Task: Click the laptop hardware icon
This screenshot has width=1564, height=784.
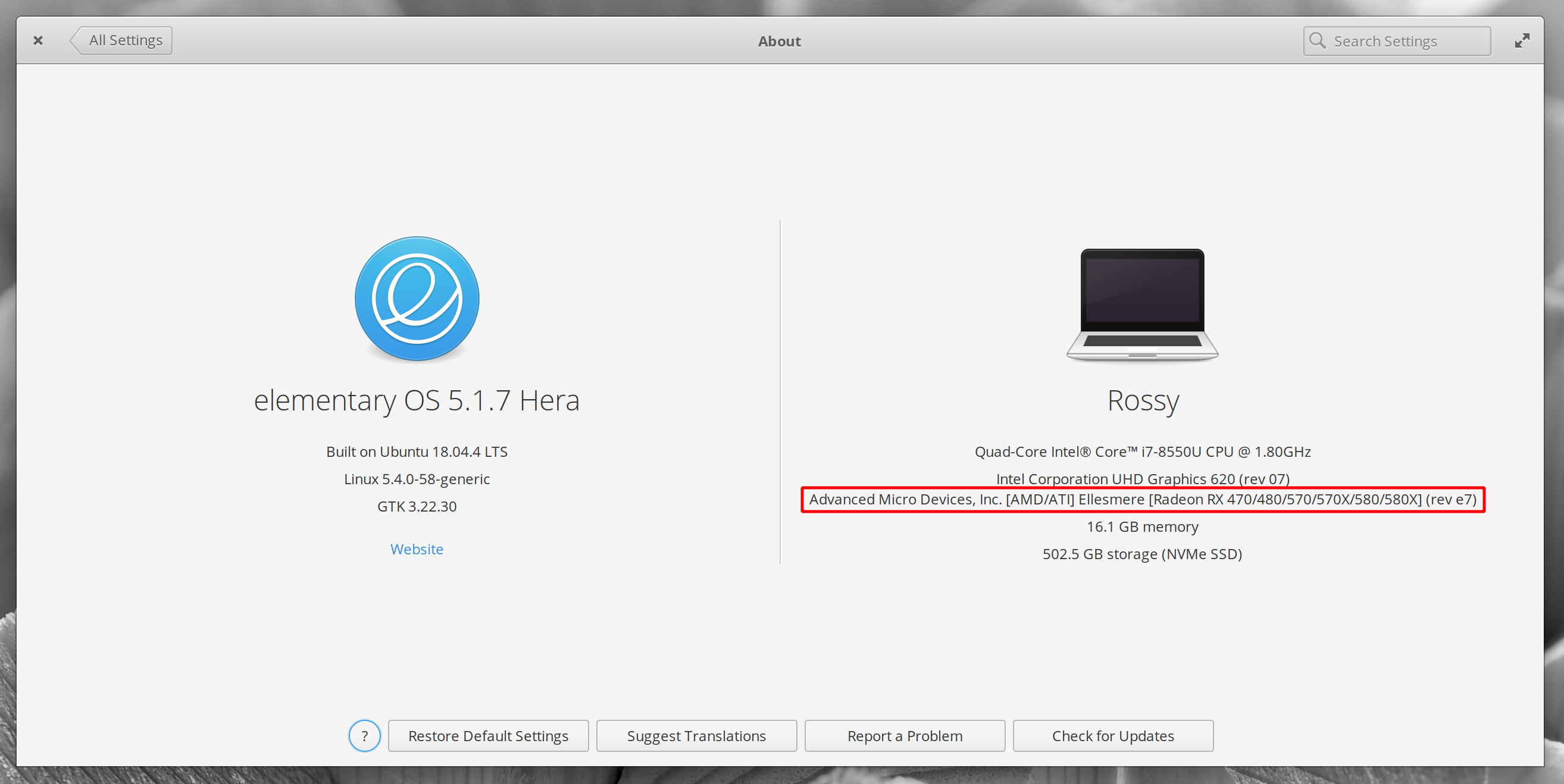Action: coord(1142,305)
